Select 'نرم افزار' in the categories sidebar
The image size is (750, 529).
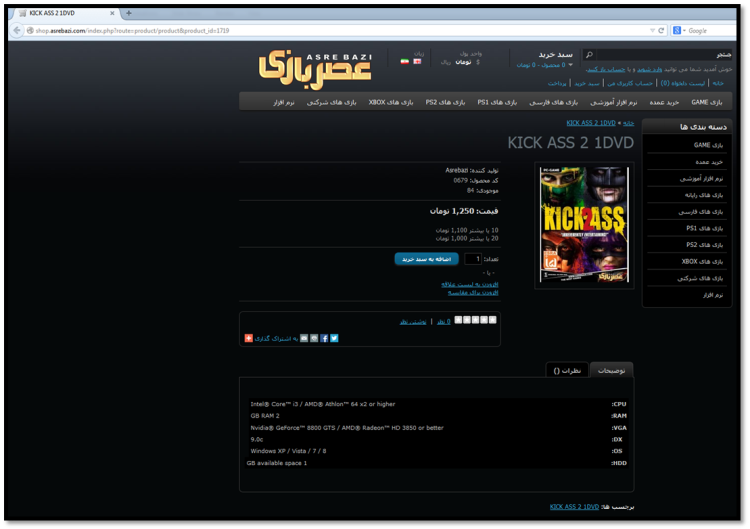click(713, 295)
